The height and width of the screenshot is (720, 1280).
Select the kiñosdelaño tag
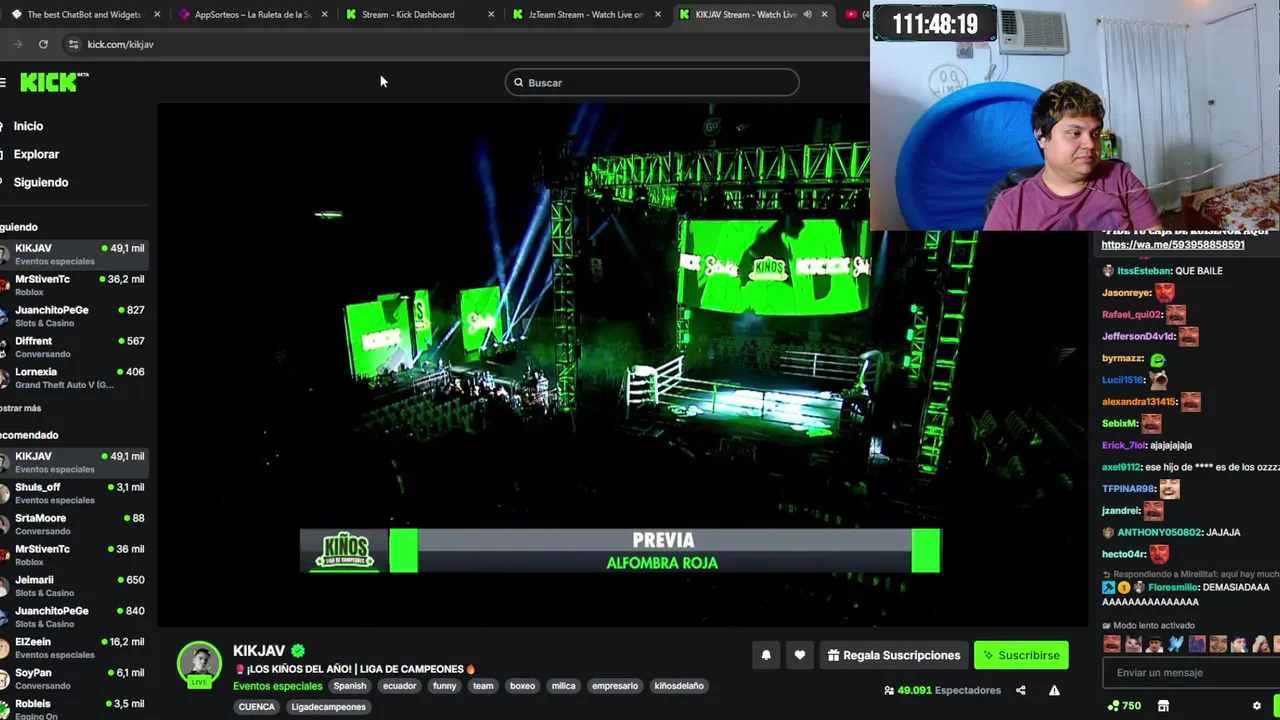(x=679, y=686)
